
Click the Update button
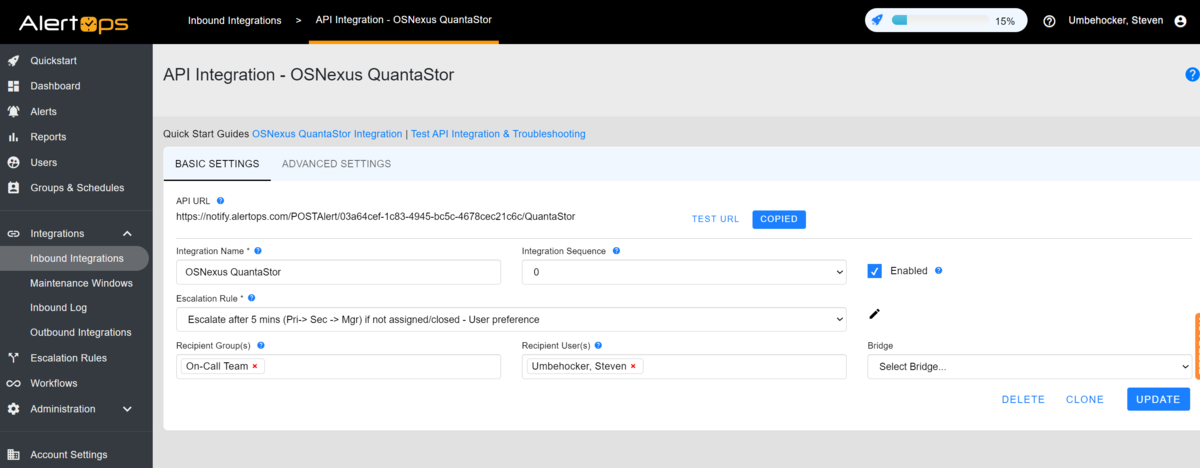1158,399
